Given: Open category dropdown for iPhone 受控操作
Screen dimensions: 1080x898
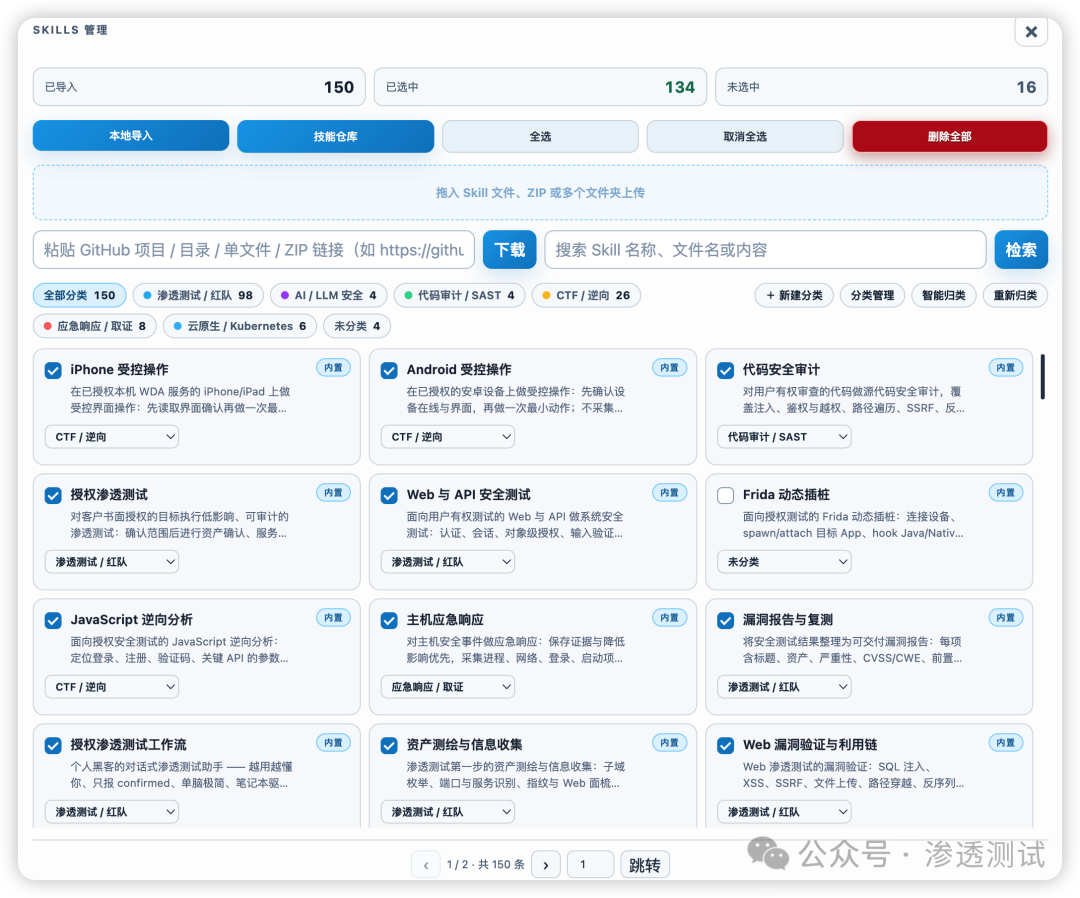Looking at the screenshot, I should click(112, 437).
